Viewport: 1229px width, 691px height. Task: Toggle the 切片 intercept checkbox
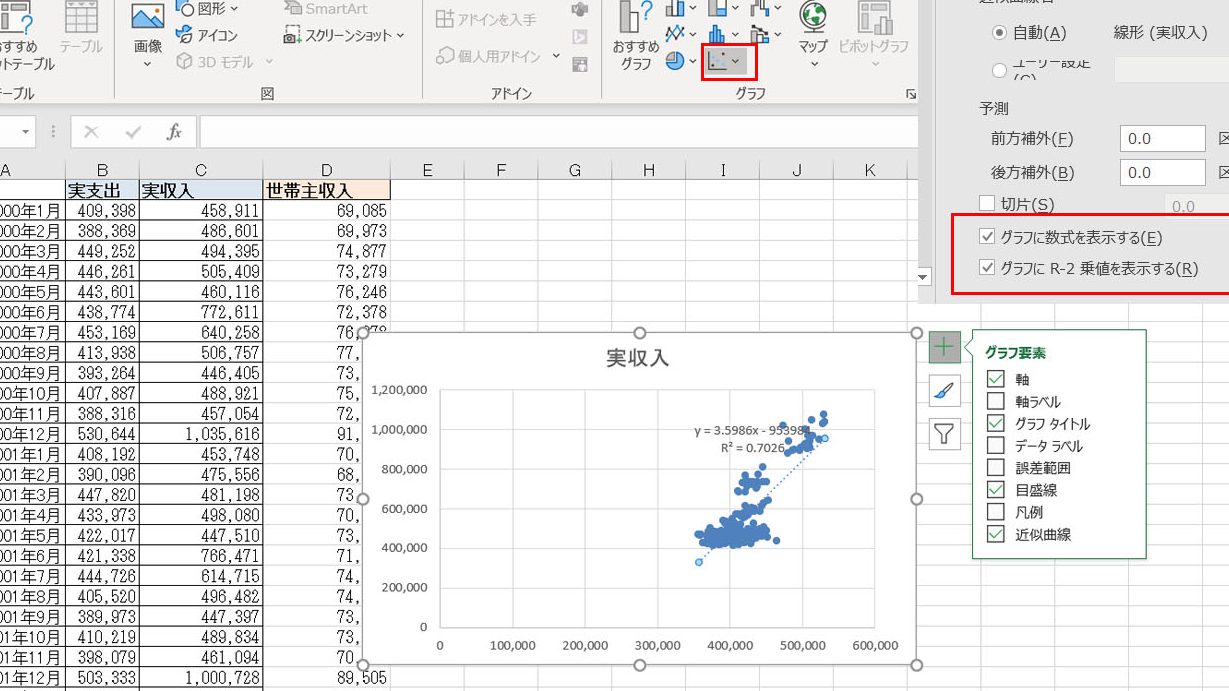987,204
